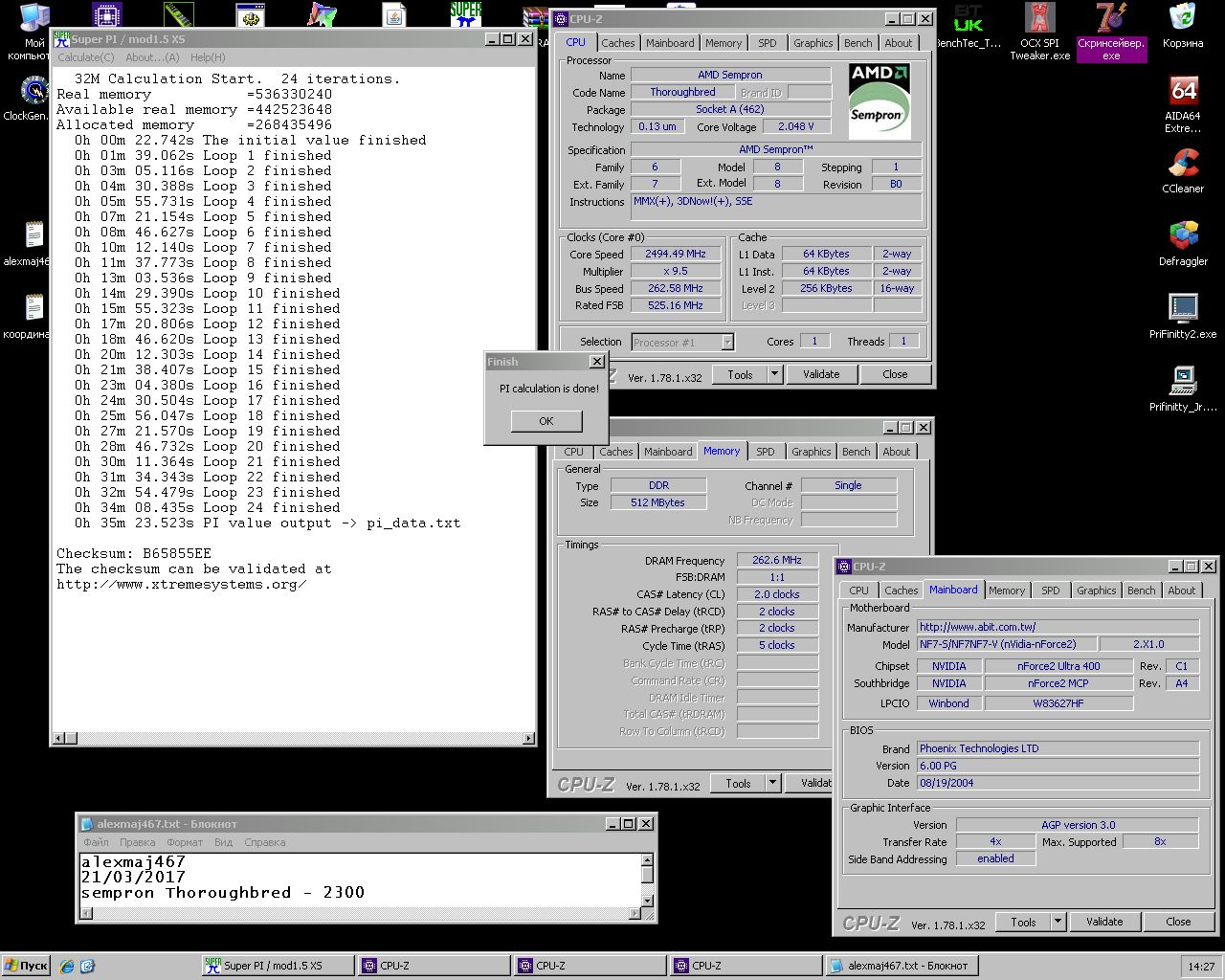Open Prifinitty_Jr desktop icon

(1183, 390)
